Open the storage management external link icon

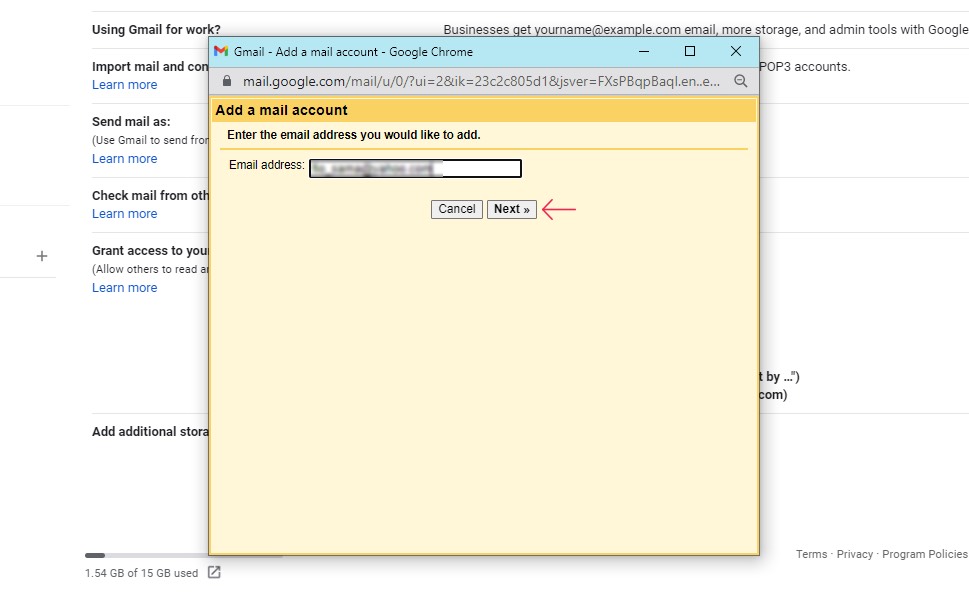[214, 572]
